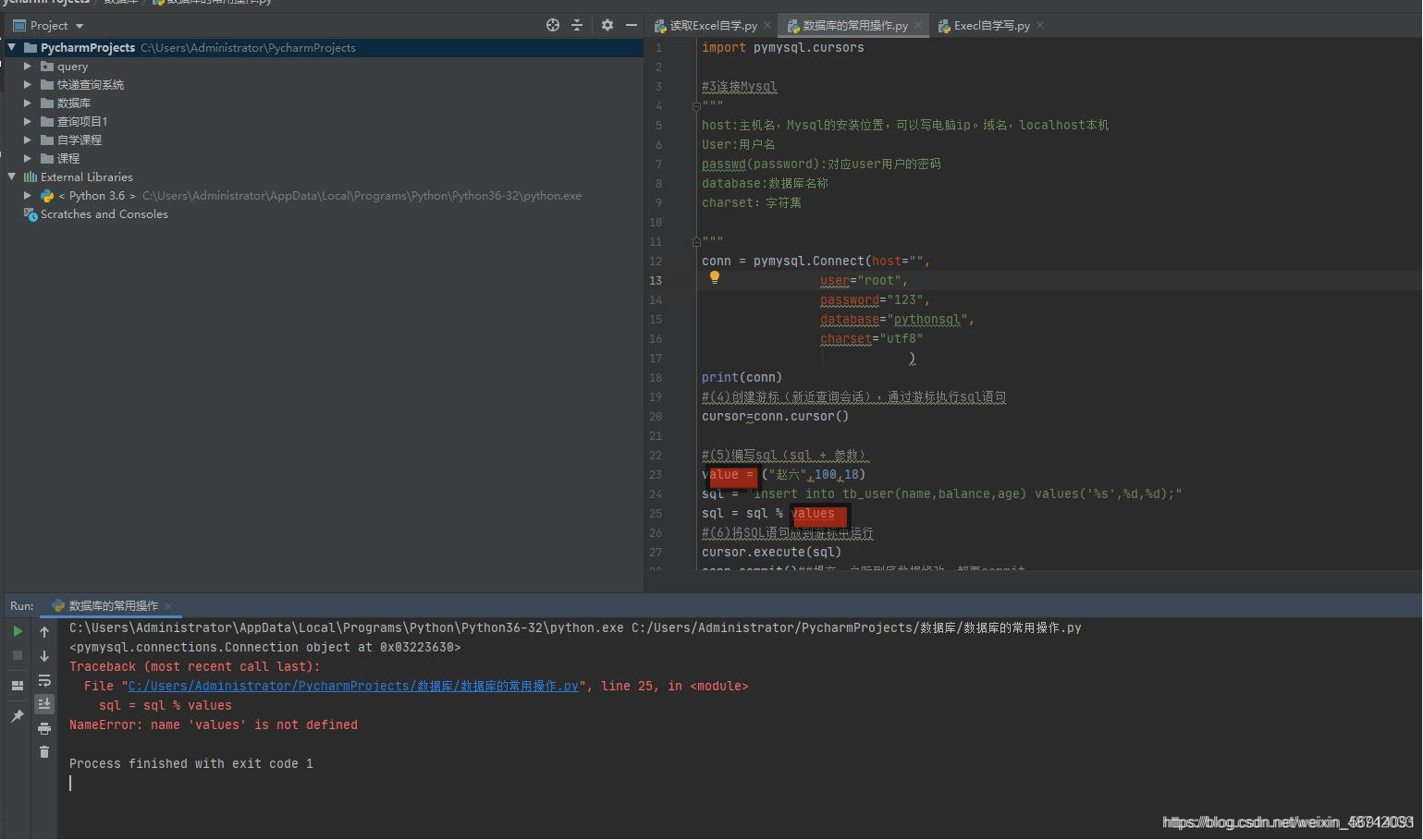Select the 快递查询系统 folder row
The width and height of the screenshot is (1423, 840).
coord(324,84)
